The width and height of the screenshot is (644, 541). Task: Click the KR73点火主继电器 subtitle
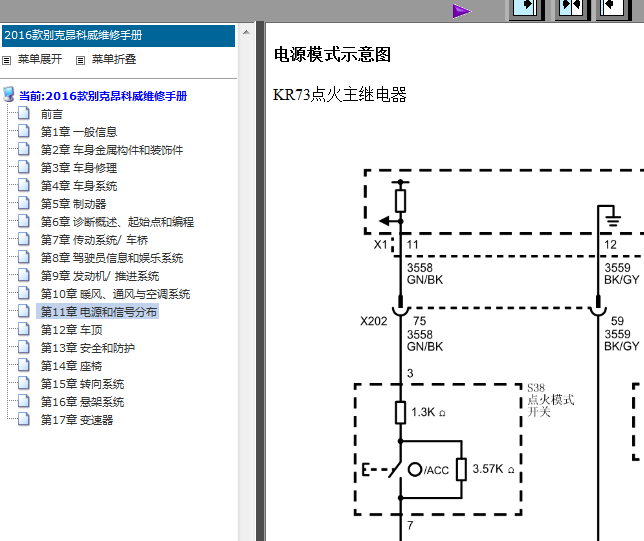(x=340, y=95)
